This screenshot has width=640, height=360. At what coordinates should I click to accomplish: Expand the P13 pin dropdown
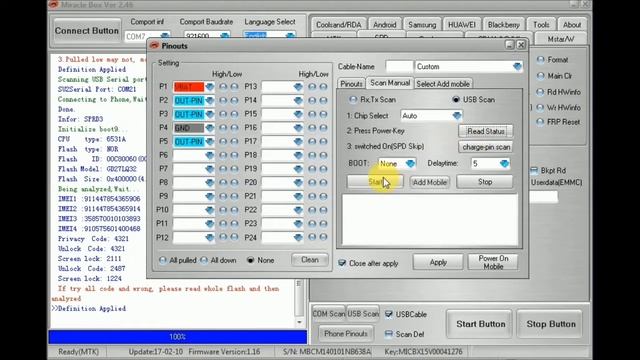click(x=298, y=87)
